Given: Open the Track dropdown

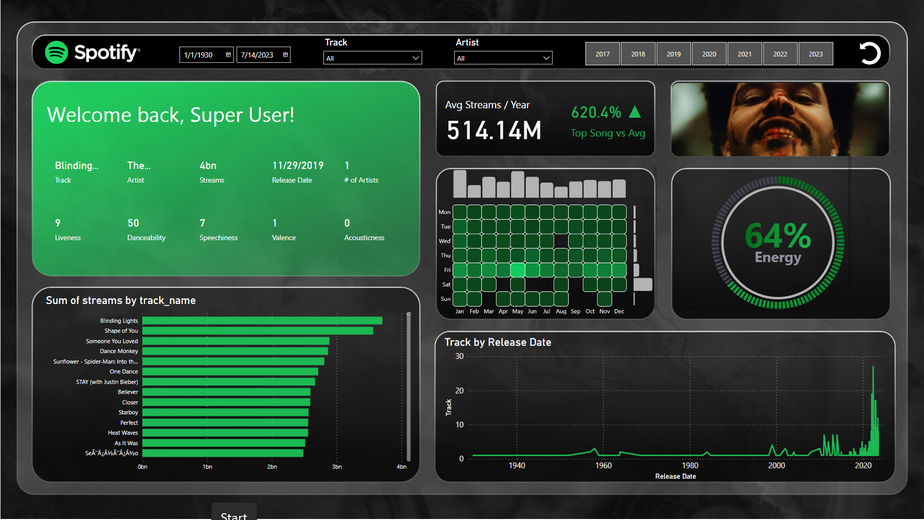Looking at the screenshot, I should (372, 58).
